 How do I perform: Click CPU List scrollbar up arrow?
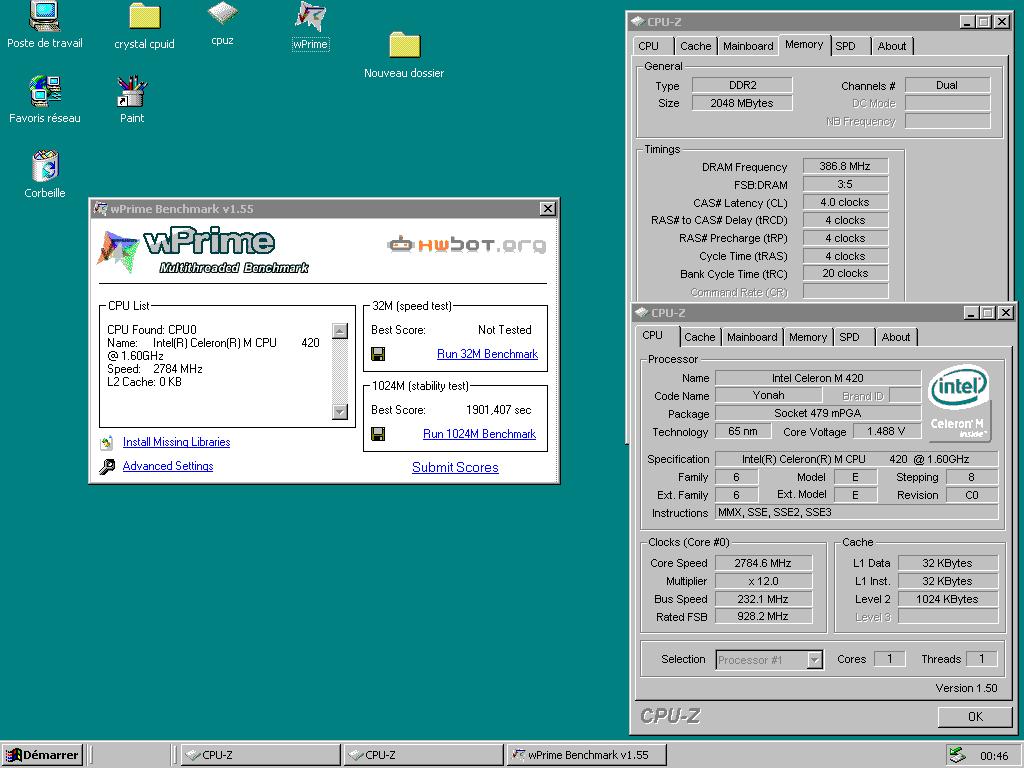point(340,330)
